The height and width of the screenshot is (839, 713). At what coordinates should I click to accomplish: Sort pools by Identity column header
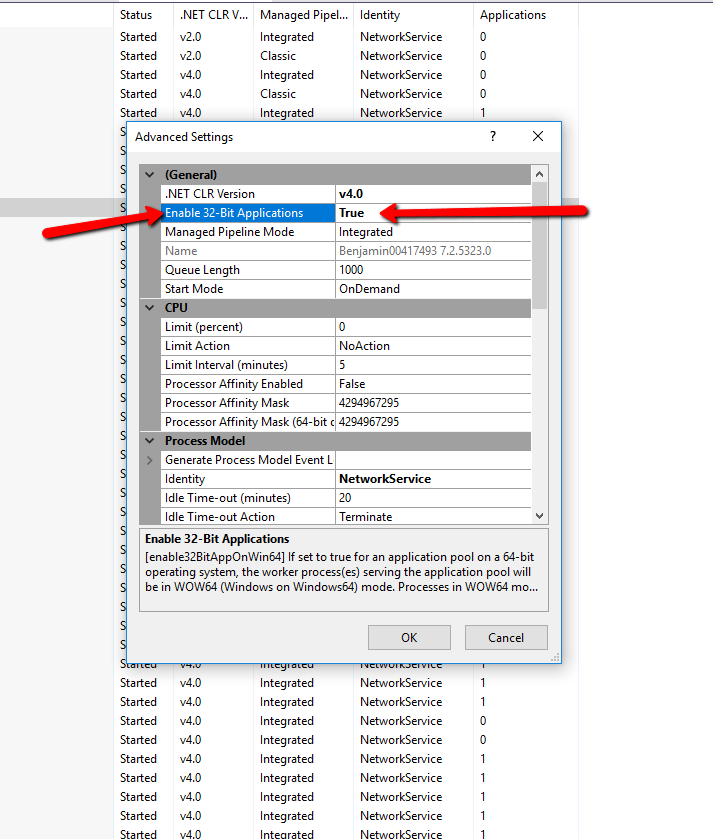(413, 15)
